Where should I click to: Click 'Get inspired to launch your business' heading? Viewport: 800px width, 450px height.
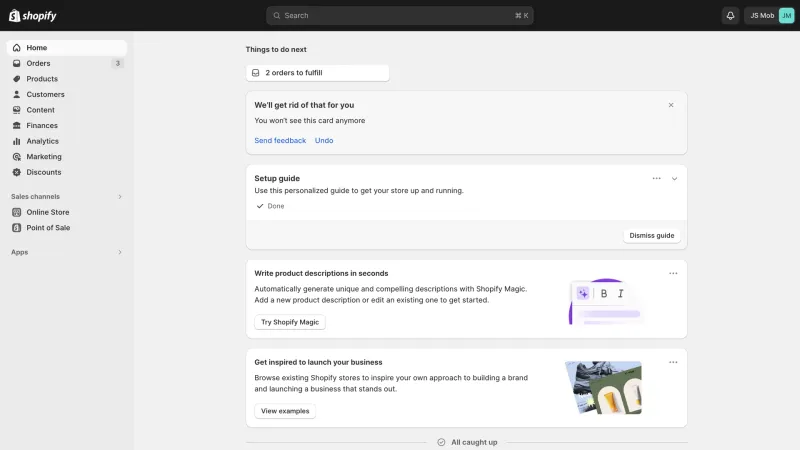tap(318, 362)
